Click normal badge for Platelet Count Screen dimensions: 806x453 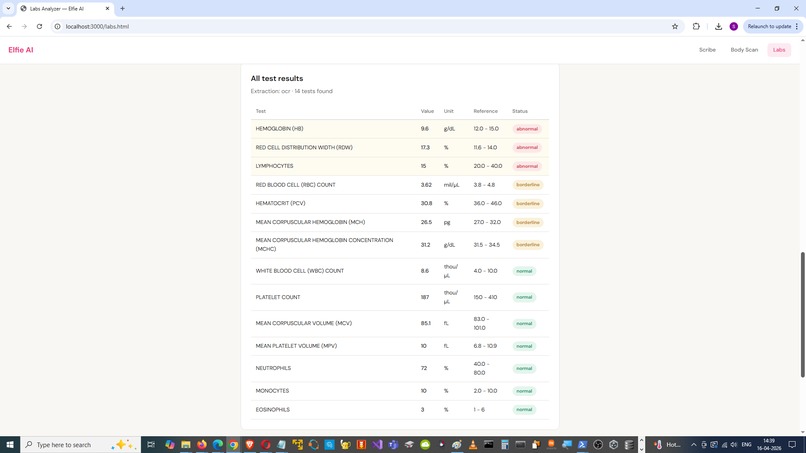tap(524, 297)
